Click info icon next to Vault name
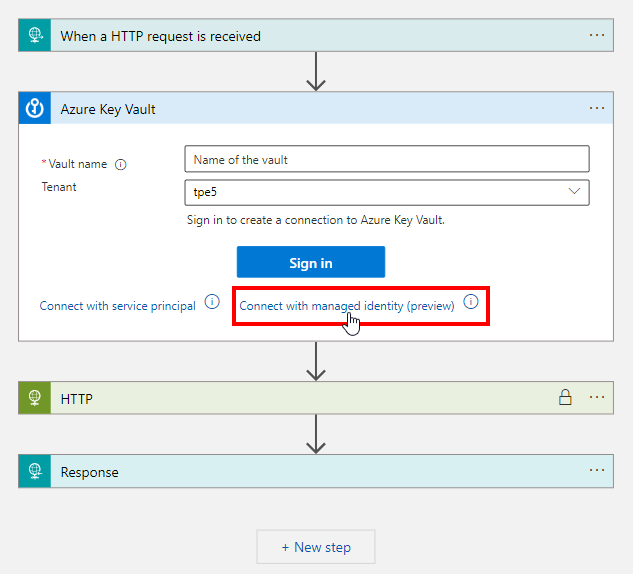This screenshot has height=574, width=633. click(x=121, y=164)
